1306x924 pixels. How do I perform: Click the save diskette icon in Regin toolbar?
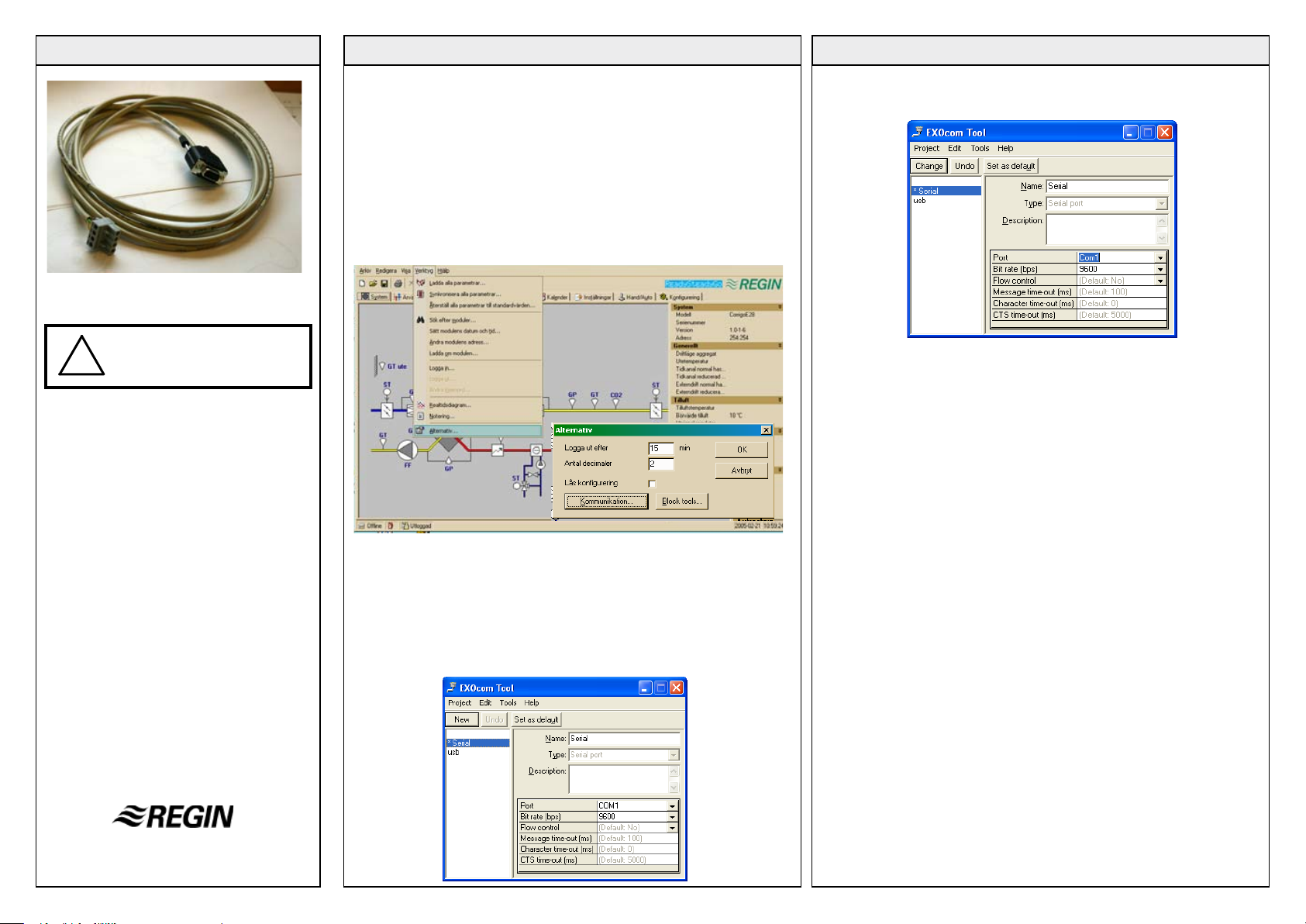point(384,284)
